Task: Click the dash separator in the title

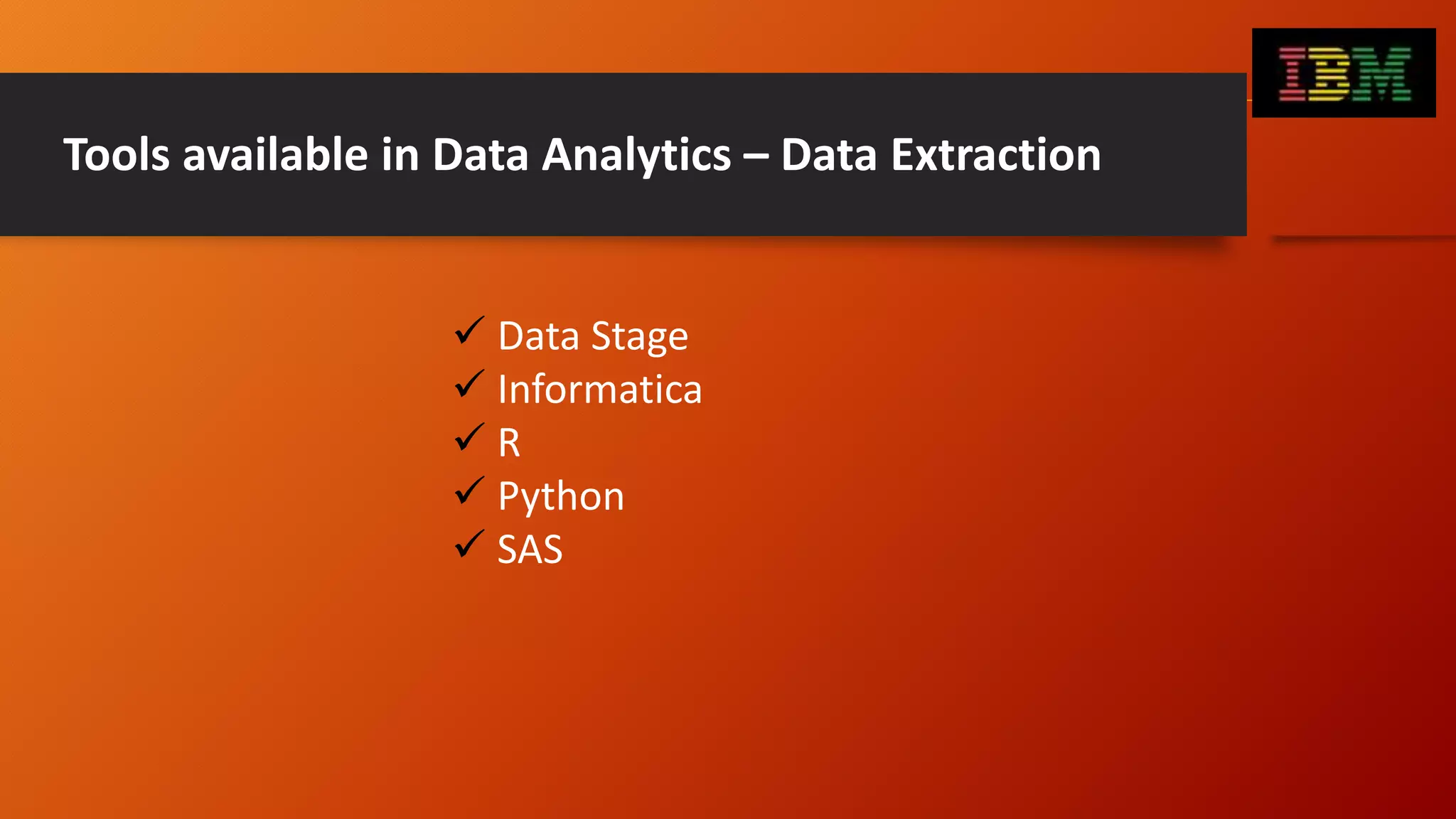Action: [x=756, y=156]
